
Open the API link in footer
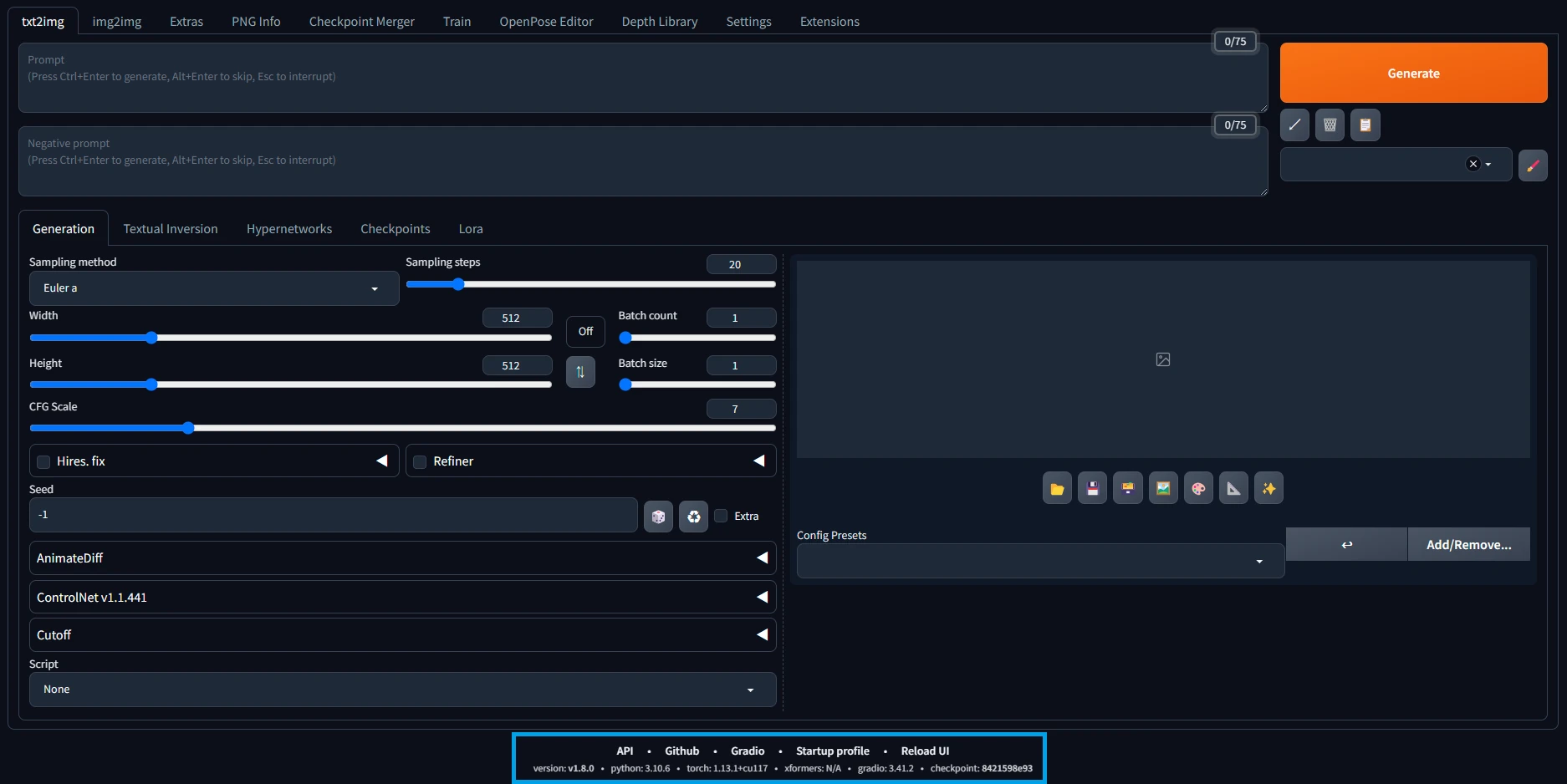coord(625,751)
